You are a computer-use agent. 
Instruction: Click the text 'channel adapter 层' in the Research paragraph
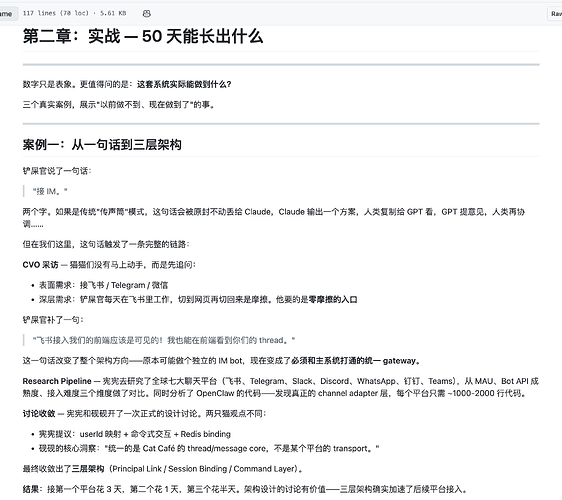point(353,394)
